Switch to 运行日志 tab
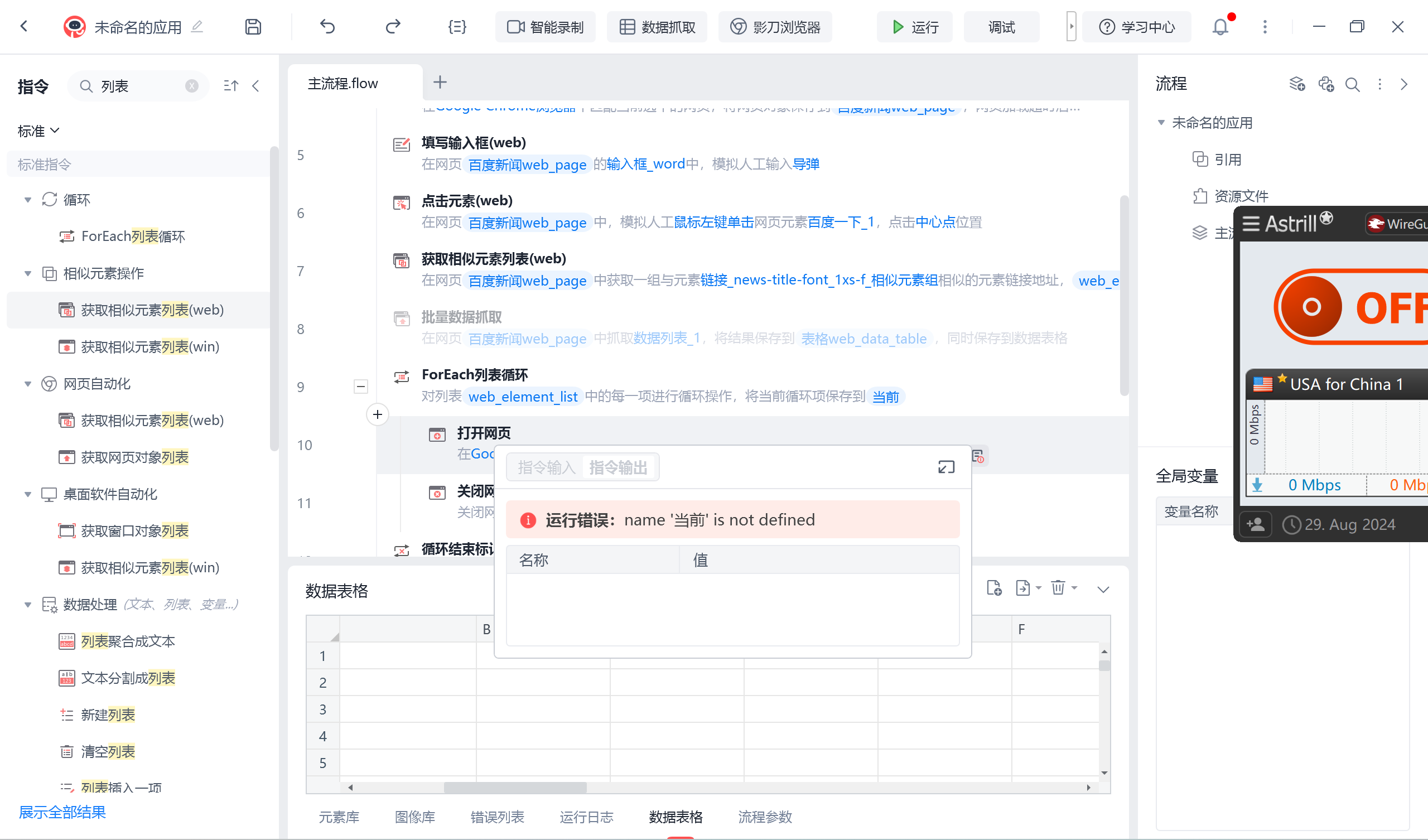1428x840 pixels. 586,817
